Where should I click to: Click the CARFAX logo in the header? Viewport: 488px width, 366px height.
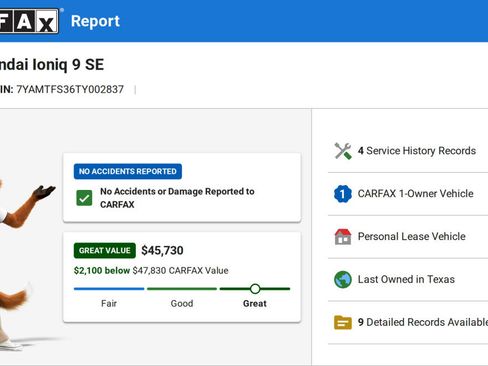click(x=29, y=21)
